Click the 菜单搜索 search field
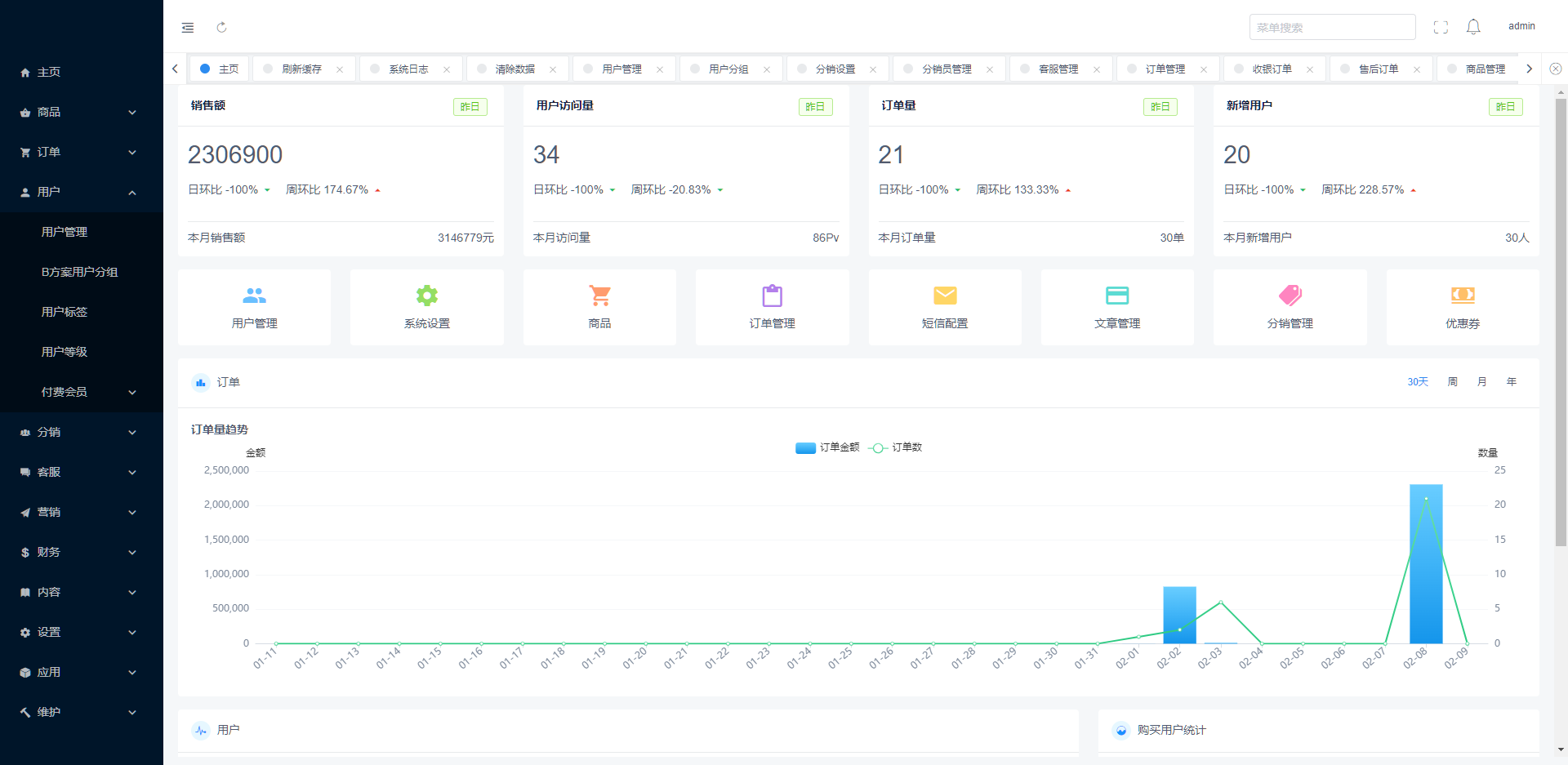This screenshot has width=1568, height=765. (x=1332, y=27)
